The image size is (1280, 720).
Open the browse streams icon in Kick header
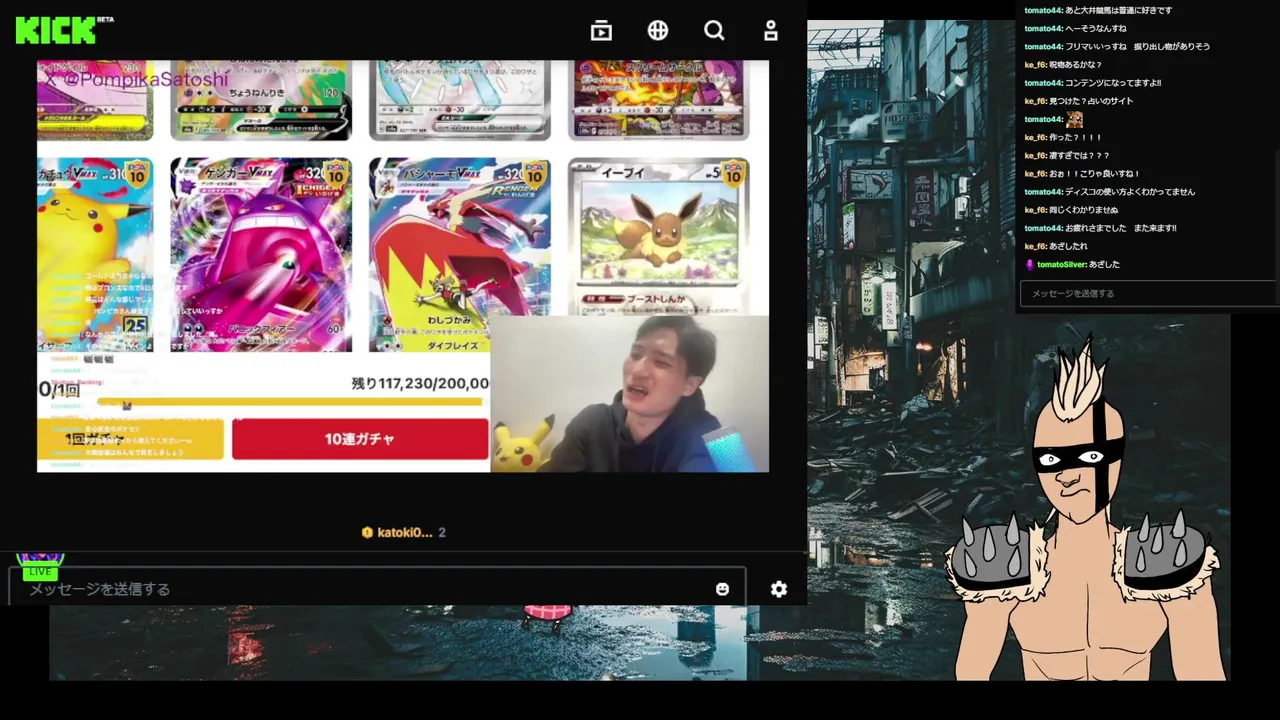(601, 31)
